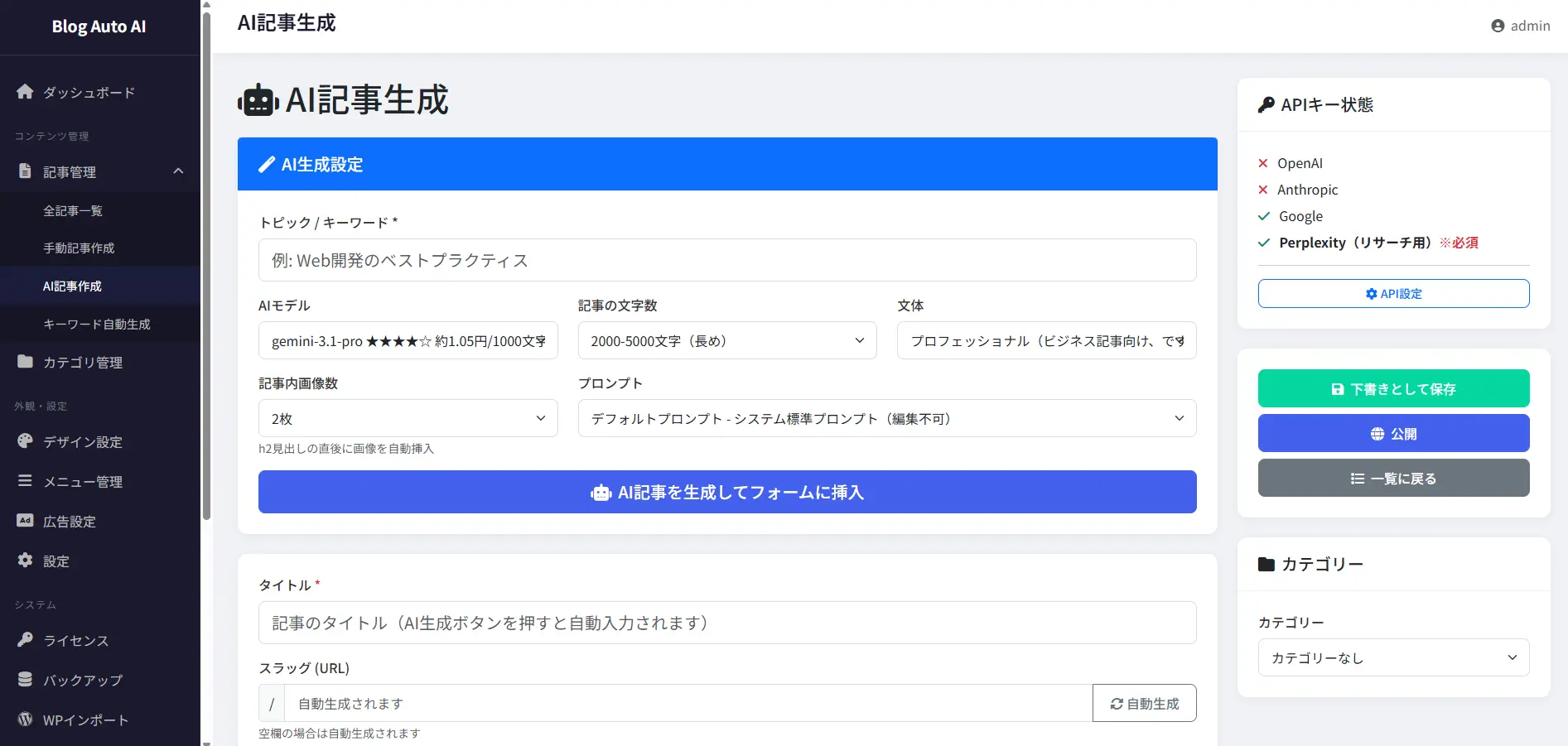Click the green check icon beside Google
The width and height of the screenshot is (1568, 746).
point(1264,216)
